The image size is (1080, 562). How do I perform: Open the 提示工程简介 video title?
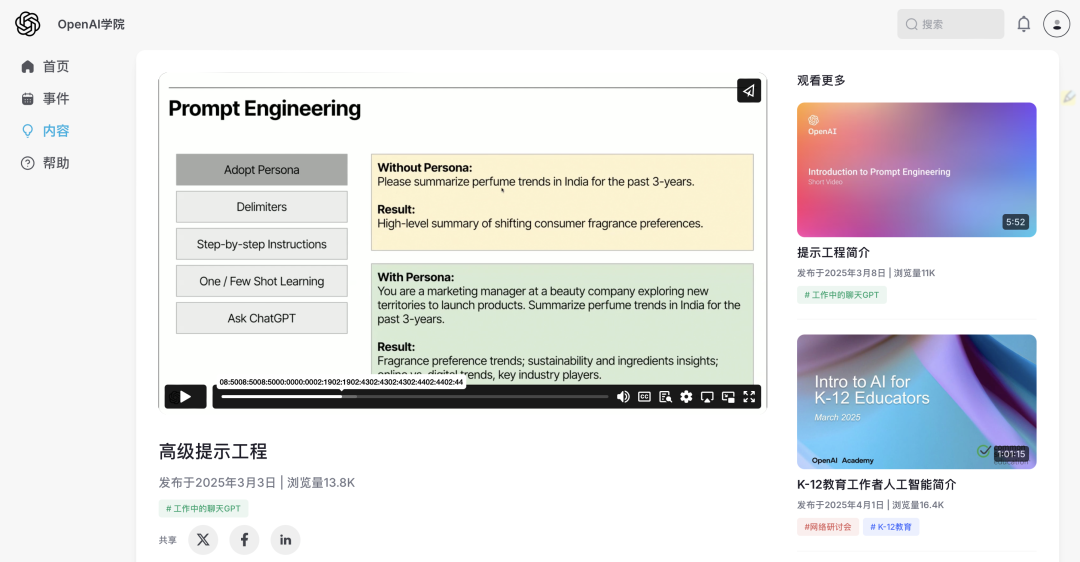[x=833, y=253]
